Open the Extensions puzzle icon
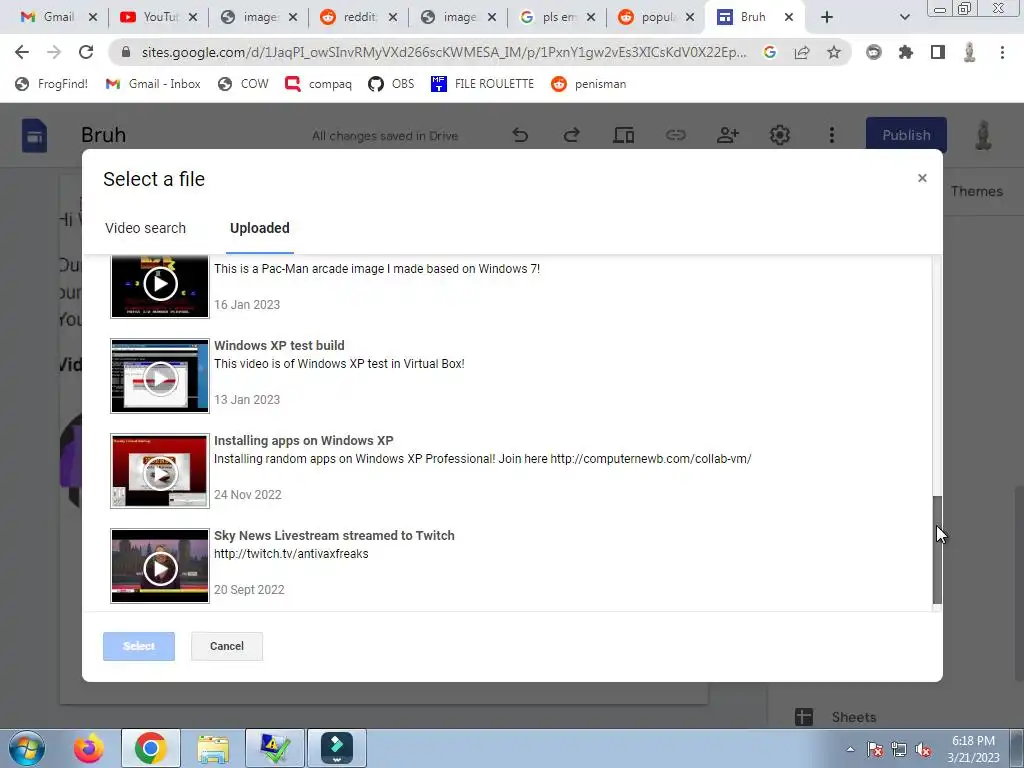The image size is (1024, 768). coord(905,52)
